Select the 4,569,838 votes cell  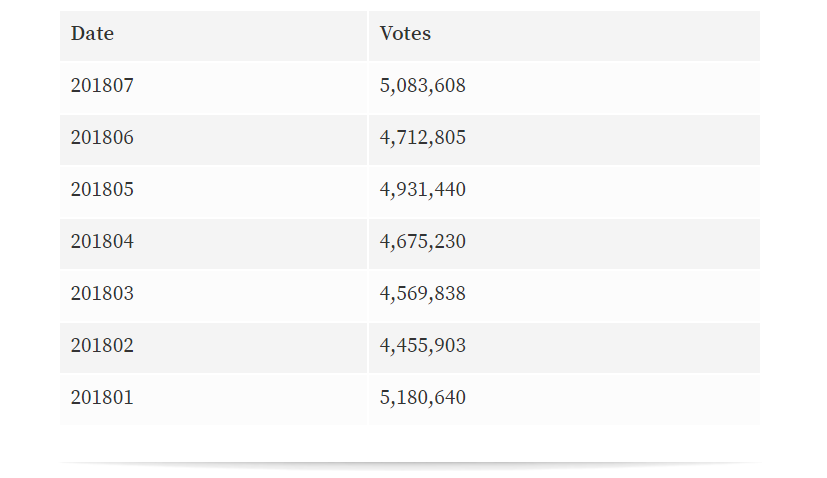(423, 294)
